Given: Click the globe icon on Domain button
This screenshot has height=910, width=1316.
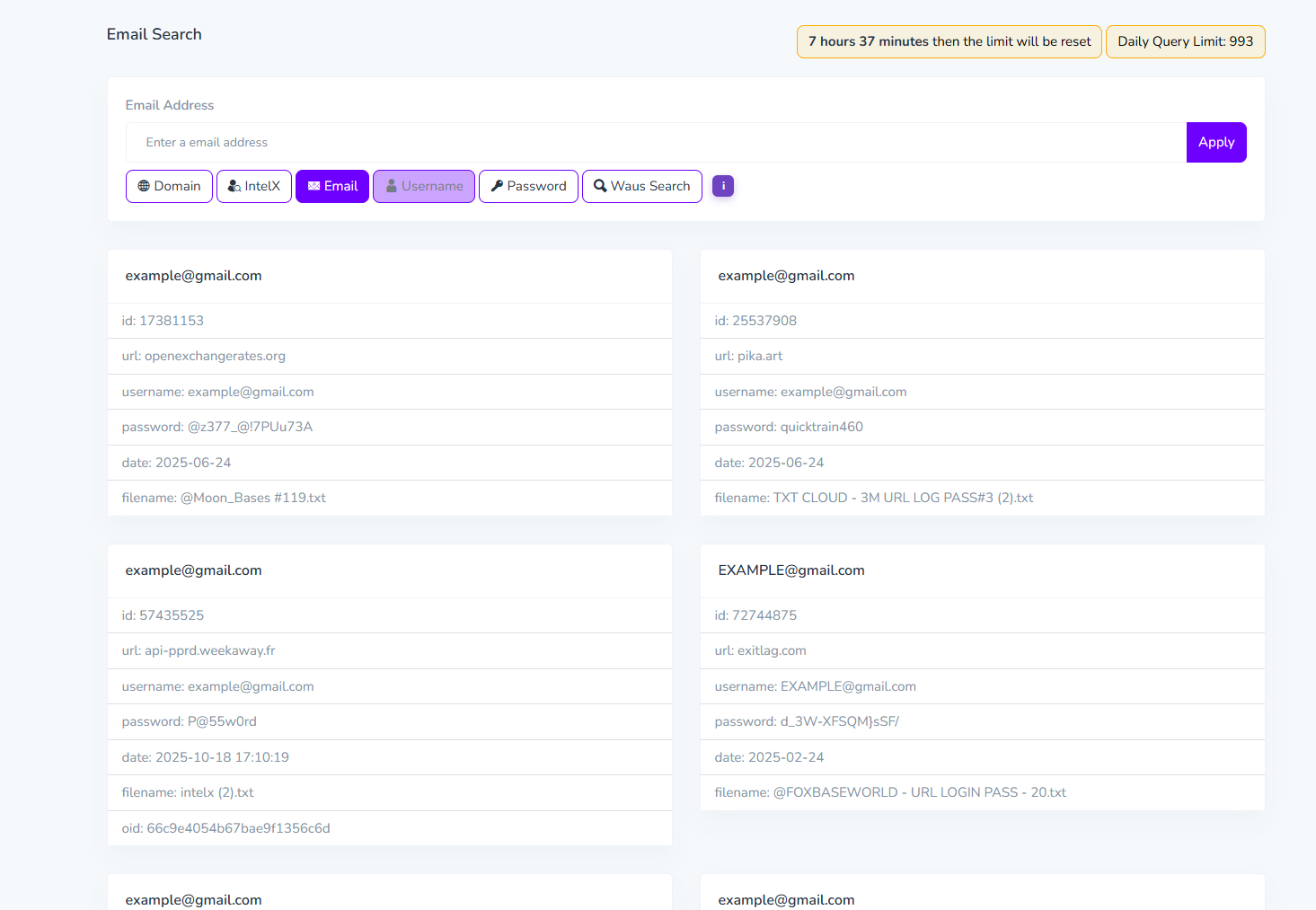Looking at the screenshot, I should (144, 186).
